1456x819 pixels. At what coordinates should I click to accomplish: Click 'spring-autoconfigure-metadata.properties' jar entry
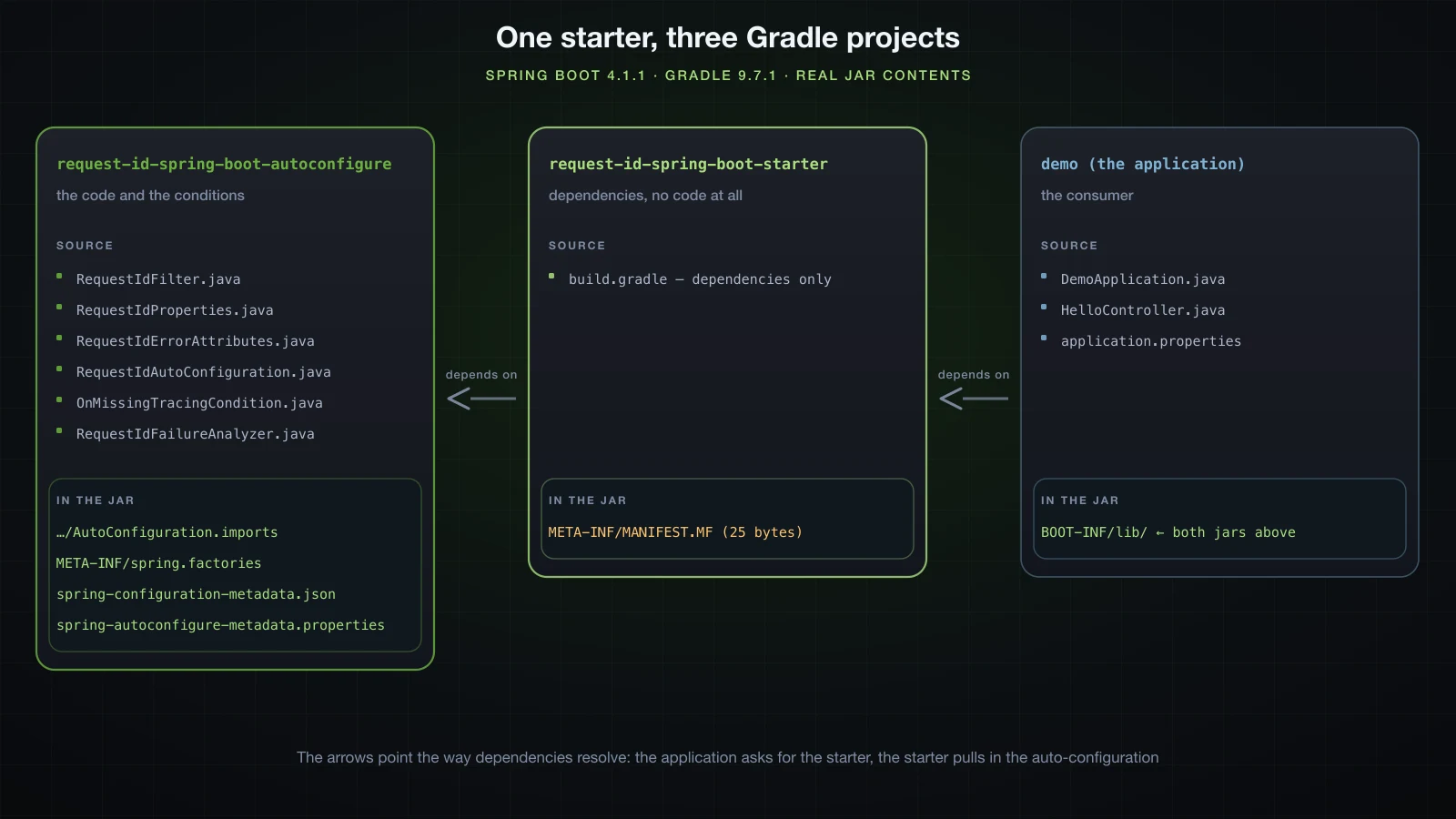pos(220,625)
